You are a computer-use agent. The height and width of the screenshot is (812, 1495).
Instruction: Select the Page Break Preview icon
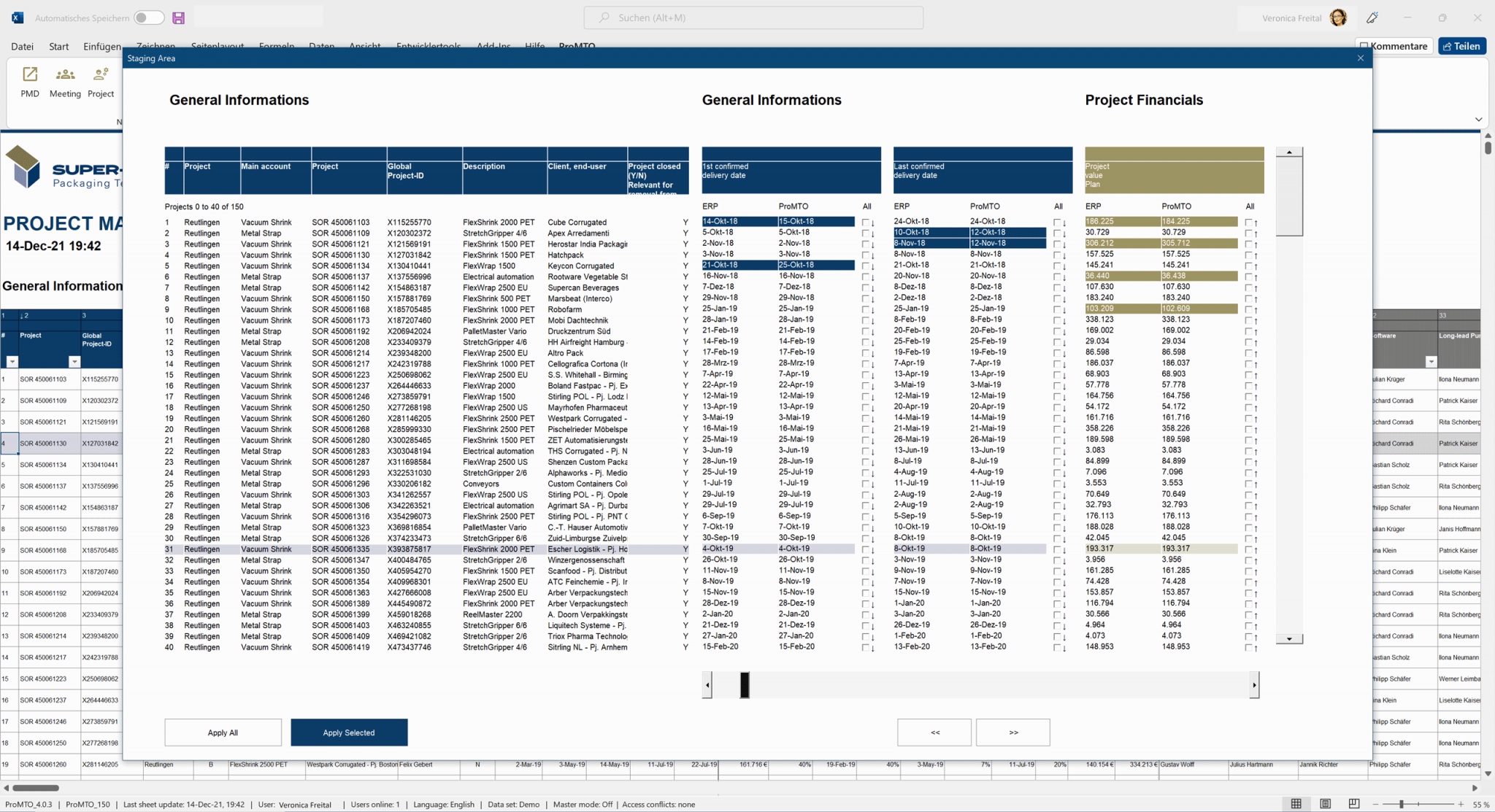1354,803
